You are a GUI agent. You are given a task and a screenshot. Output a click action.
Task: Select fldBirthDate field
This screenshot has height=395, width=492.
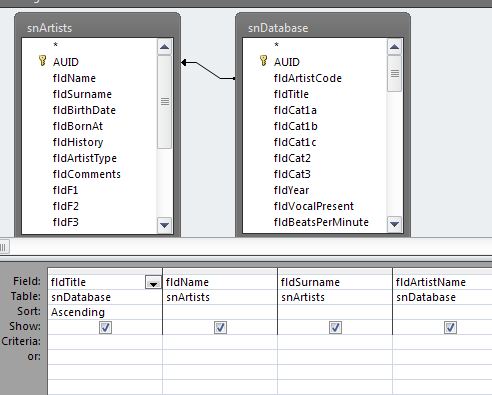84,110
